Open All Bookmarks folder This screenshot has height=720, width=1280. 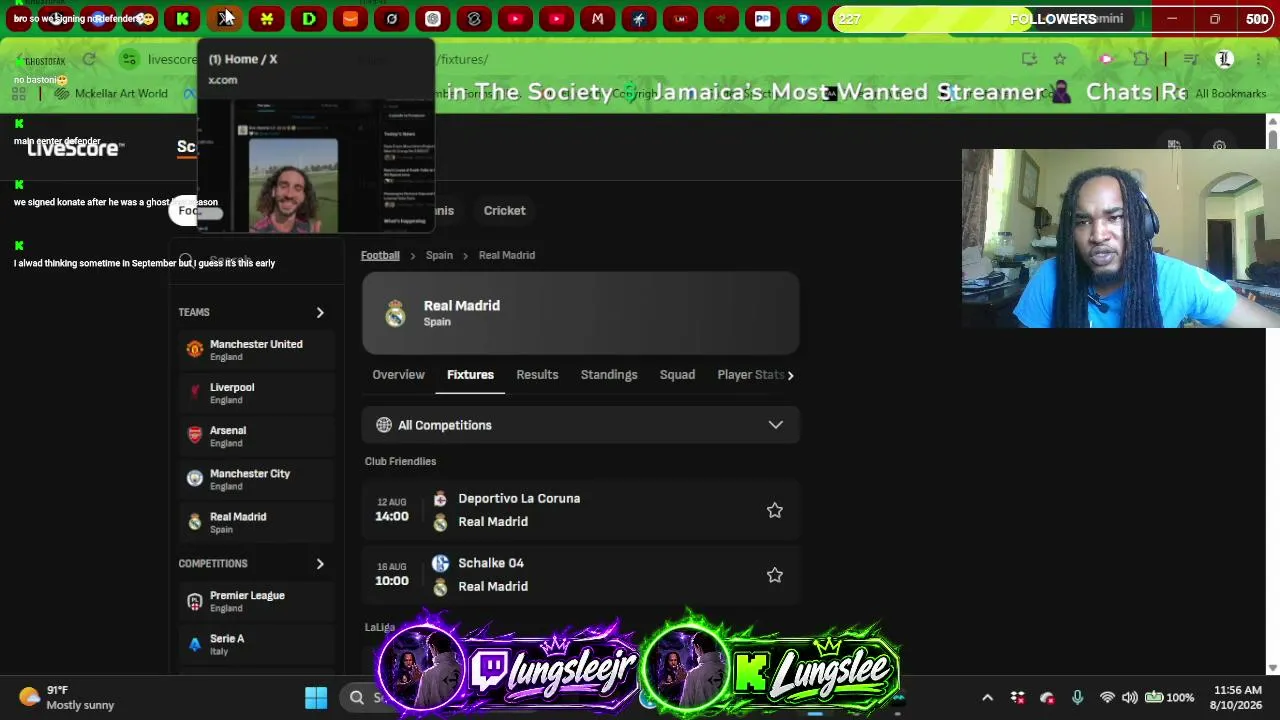pos(1222,93)
